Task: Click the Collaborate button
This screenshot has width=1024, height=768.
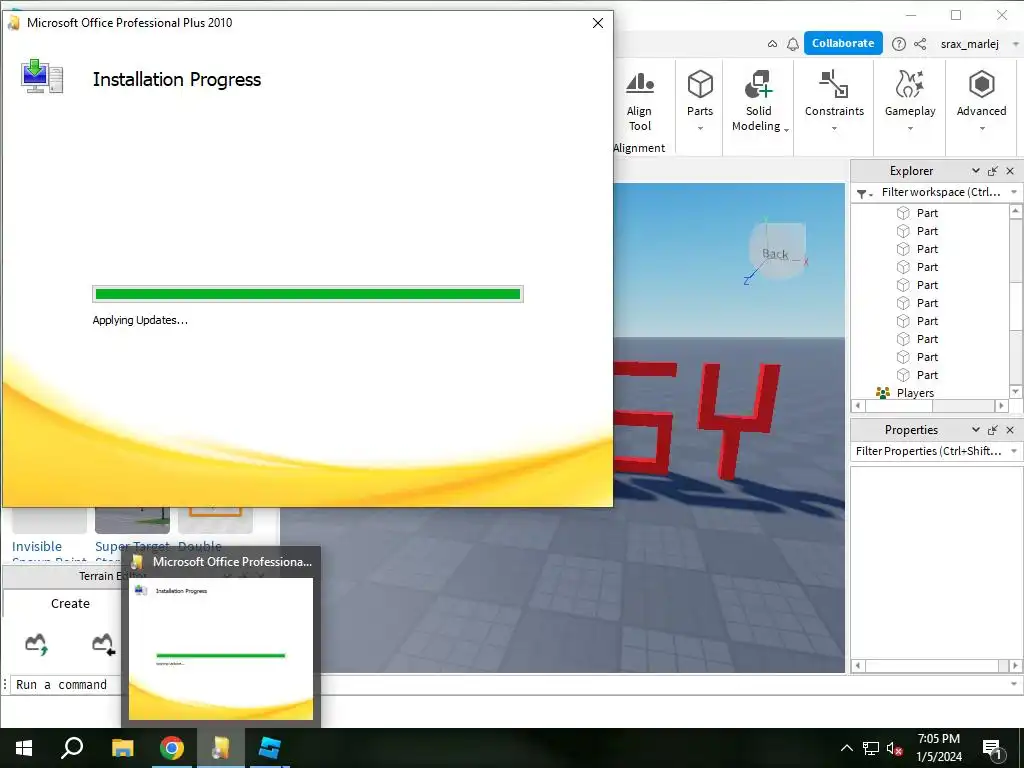Action: 843,43
